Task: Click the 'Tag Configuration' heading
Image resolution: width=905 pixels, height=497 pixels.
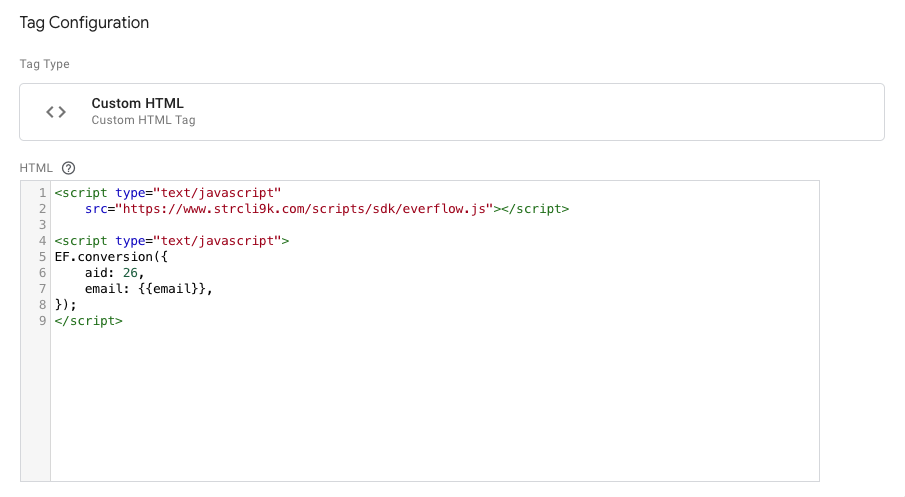Action: pos(84,23)
